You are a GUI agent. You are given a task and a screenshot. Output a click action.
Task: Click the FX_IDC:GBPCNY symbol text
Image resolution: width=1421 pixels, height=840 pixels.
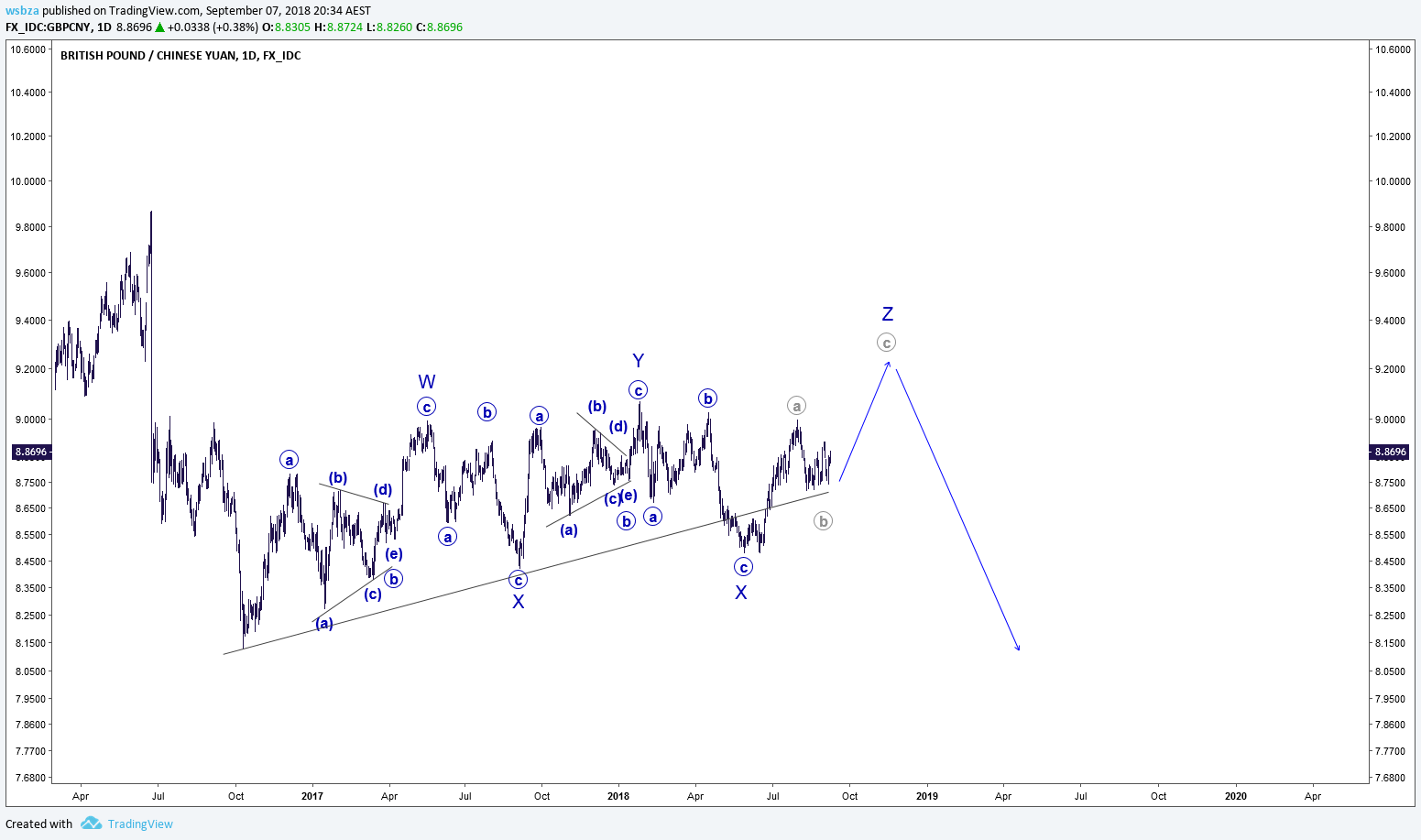[x=48, y=27]
